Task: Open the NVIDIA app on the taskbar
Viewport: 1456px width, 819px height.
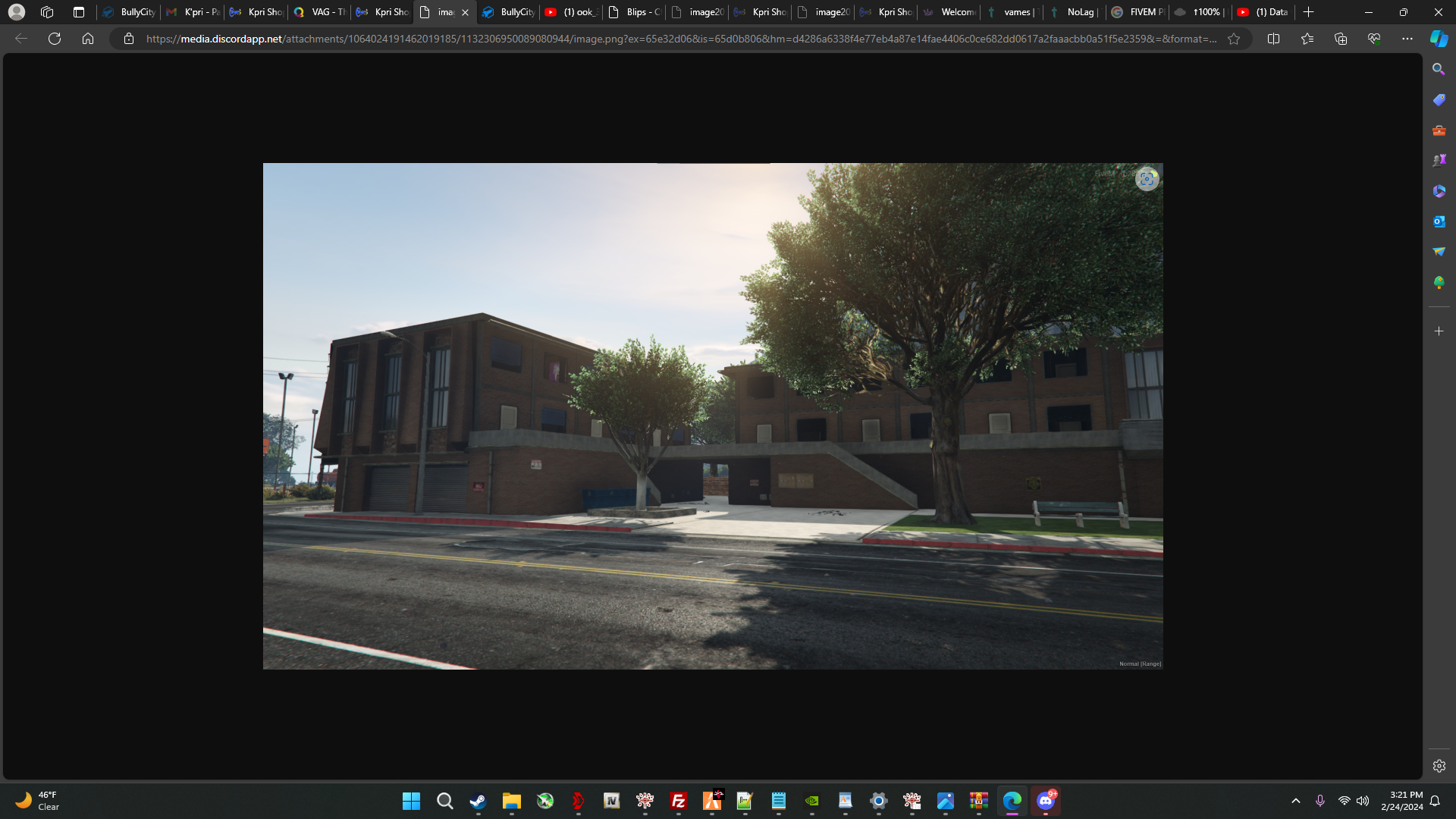Action: click(x=811, y=801)
